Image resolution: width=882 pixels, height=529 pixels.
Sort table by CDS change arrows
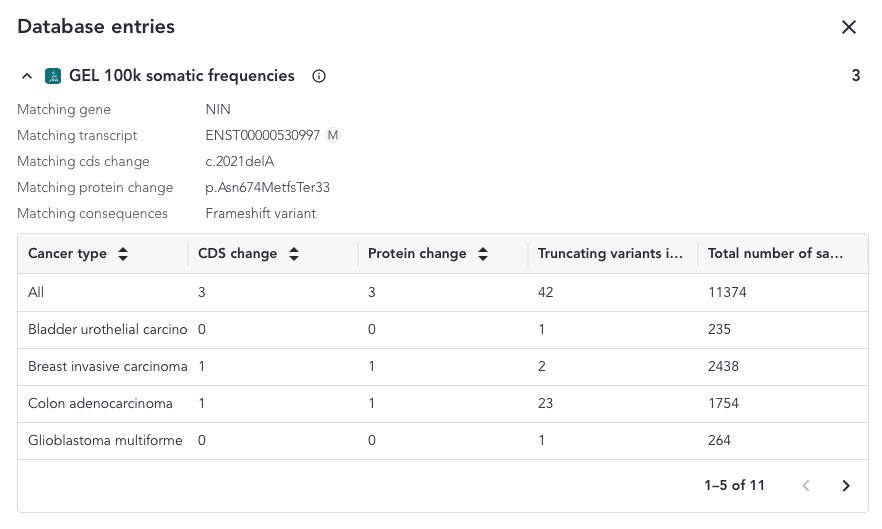coord(294,254)
